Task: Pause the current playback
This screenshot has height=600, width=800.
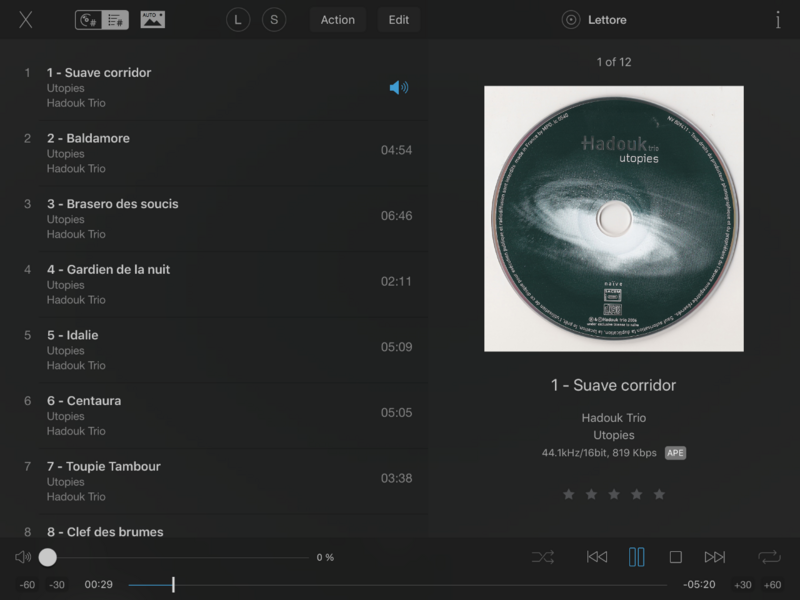Action: pos(636,557)
